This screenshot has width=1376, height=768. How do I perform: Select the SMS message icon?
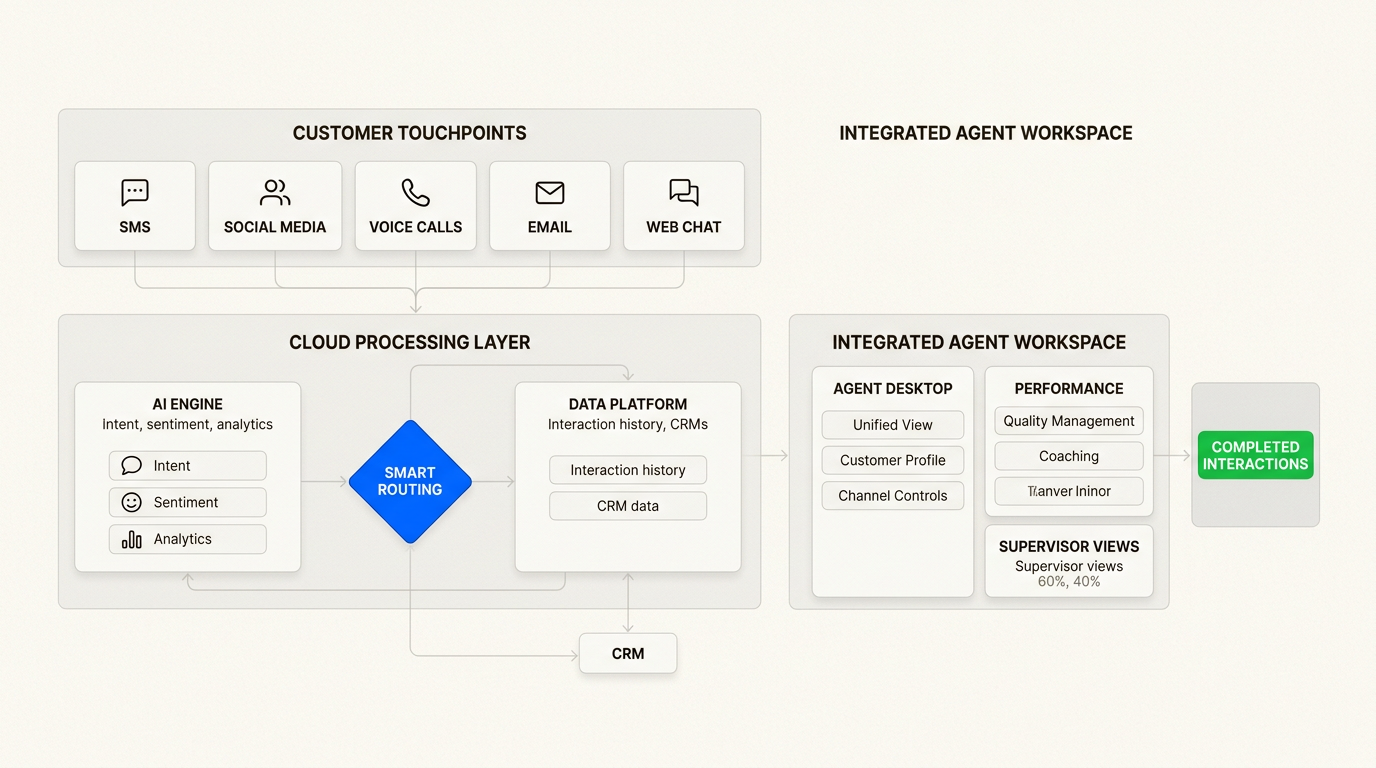134,191
